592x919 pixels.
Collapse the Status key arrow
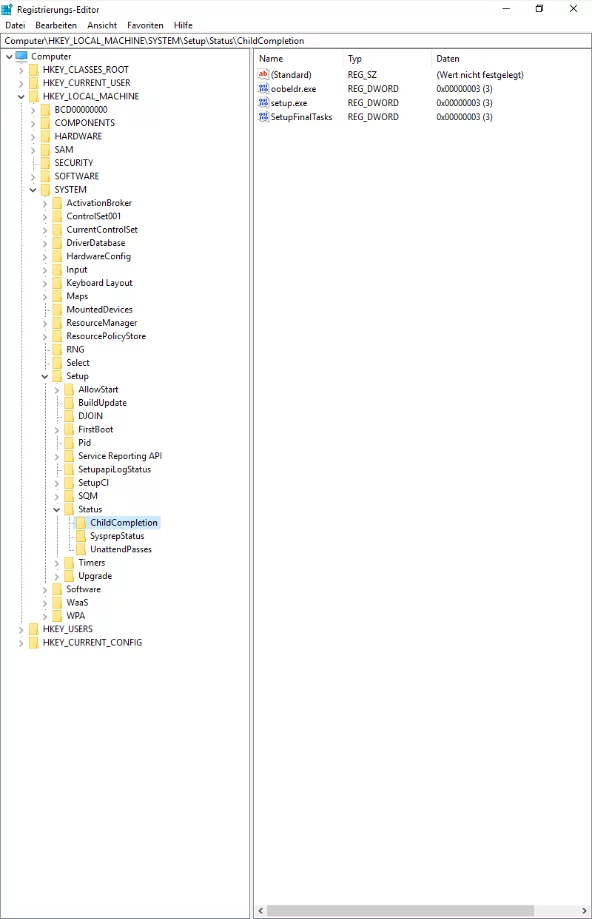57,510
